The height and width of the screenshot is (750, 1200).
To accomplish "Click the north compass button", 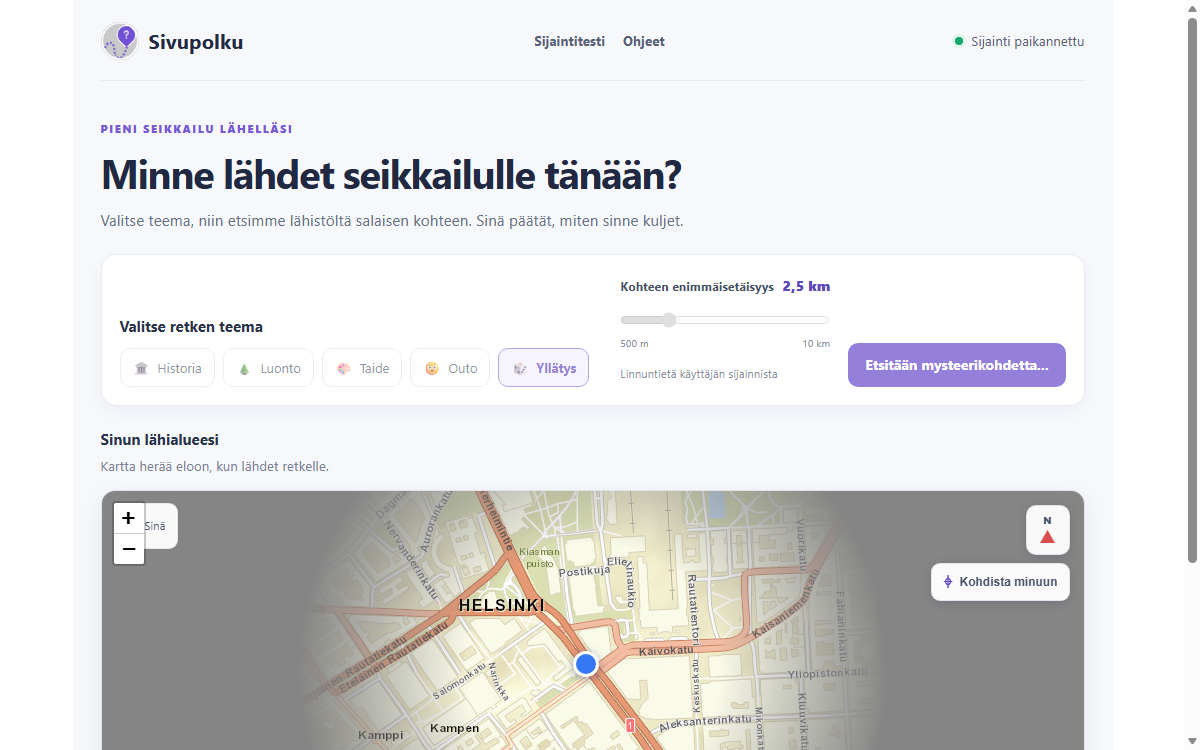I will [x=1047, y=530].
